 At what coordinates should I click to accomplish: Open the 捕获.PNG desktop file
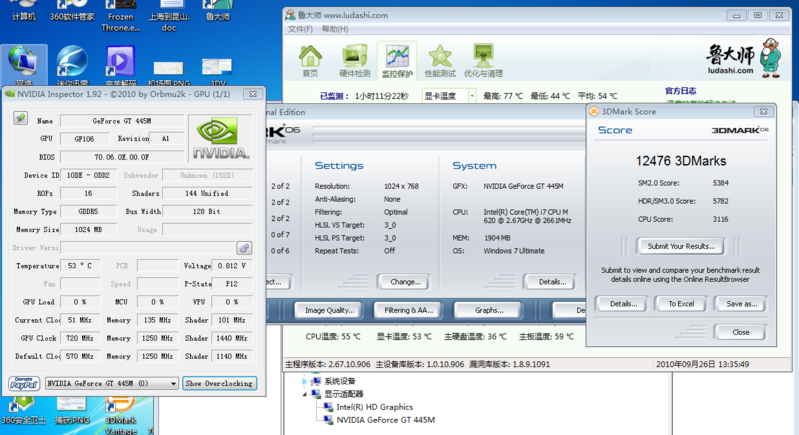(72, 412)
